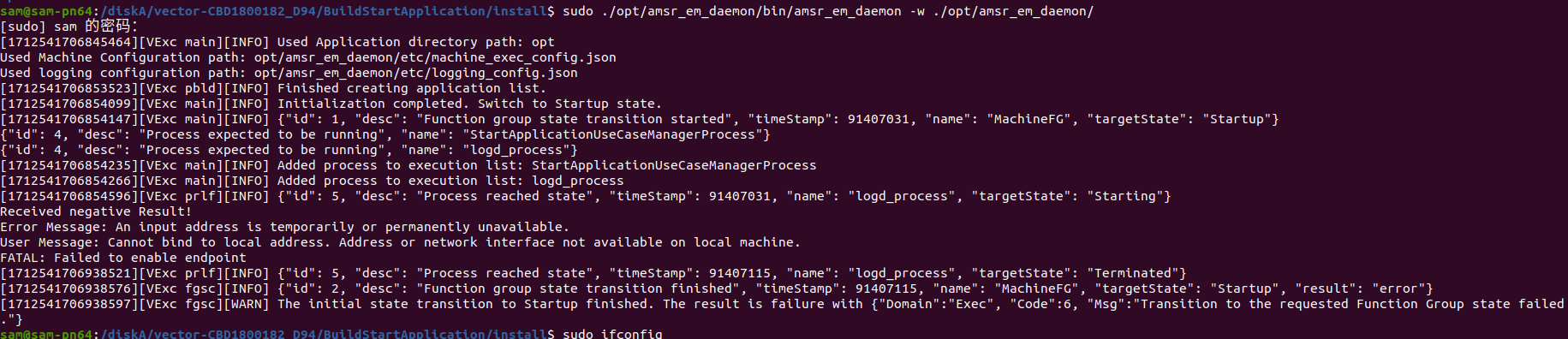Click the 'Received negative Result!' line

[96, 211]
